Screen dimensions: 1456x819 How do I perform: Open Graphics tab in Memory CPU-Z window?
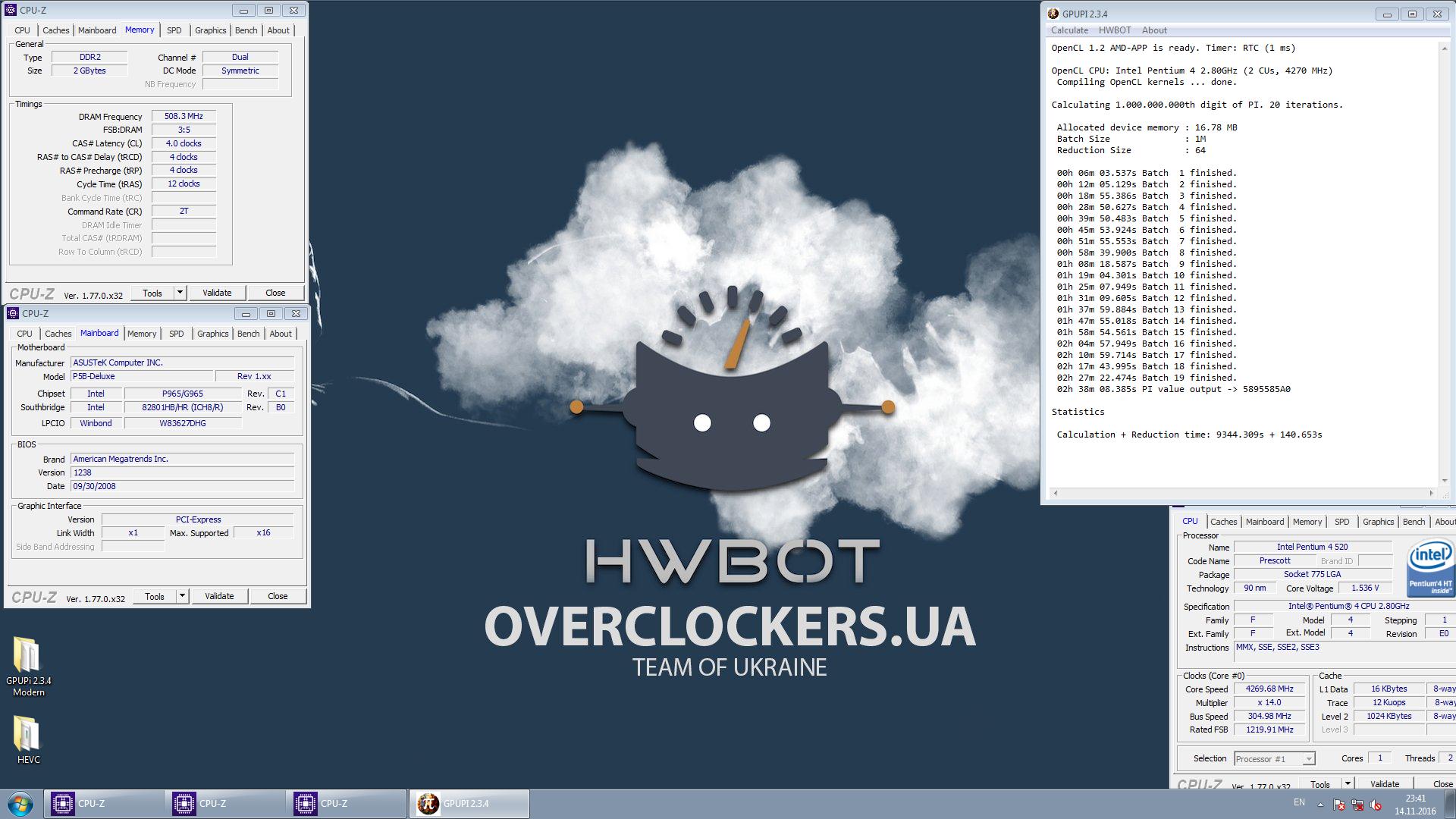point(211,30)
